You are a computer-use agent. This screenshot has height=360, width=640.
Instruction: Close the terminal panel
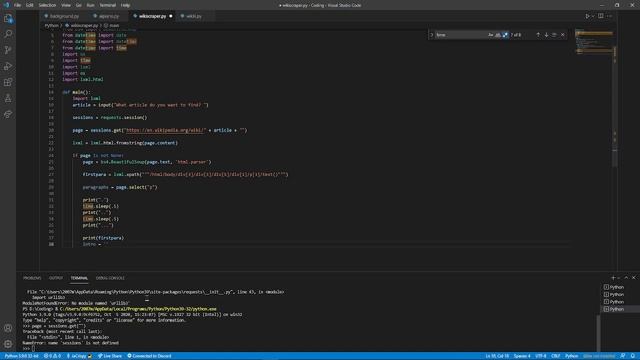[634, 278]
